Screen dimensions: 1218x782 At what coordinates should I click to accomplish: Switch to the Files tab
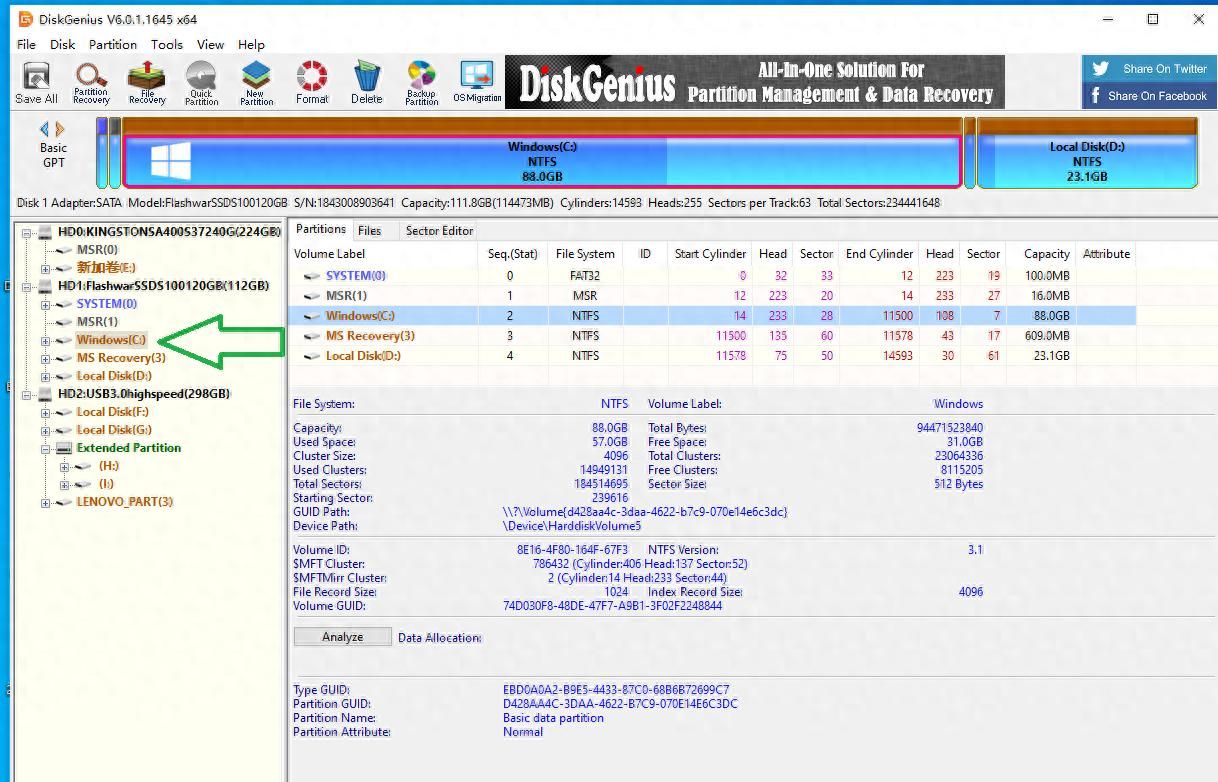pos(369,230)
